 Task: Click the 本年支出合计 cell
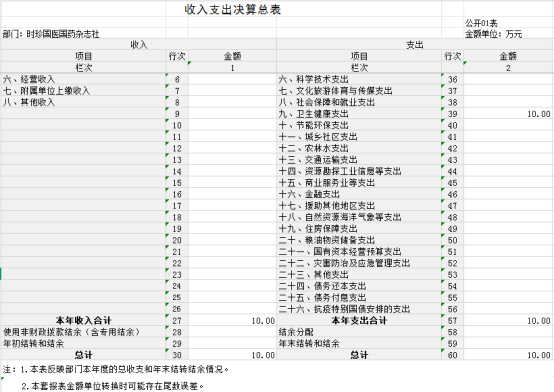click(x=359, y=321)
